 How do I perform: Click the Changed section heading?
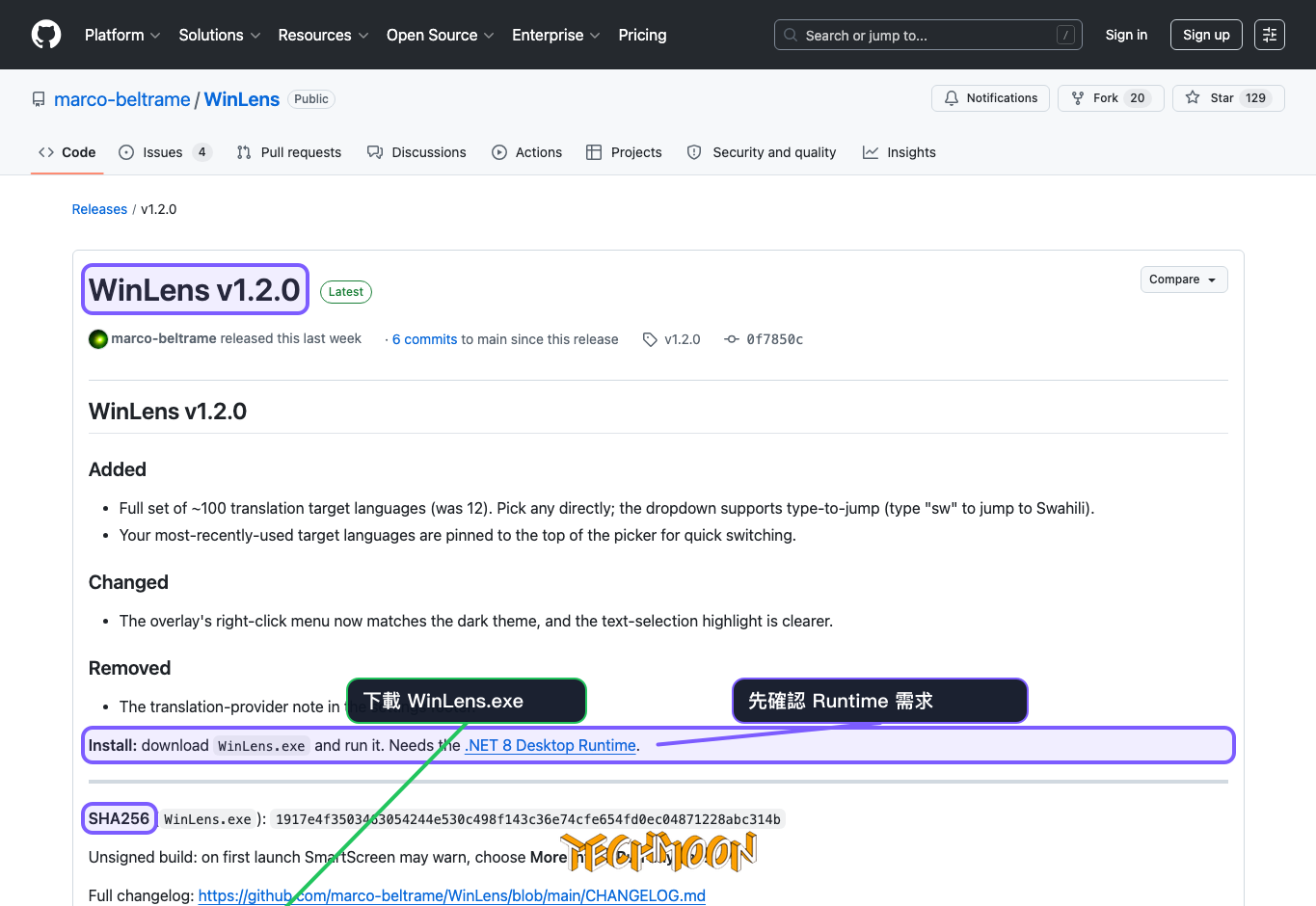click(128, 582)
